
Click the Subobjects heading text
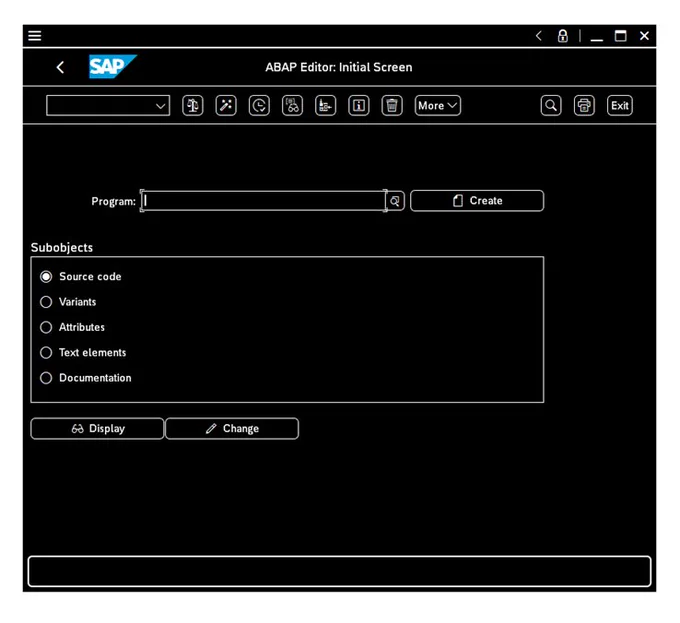[x=62, y=248]
